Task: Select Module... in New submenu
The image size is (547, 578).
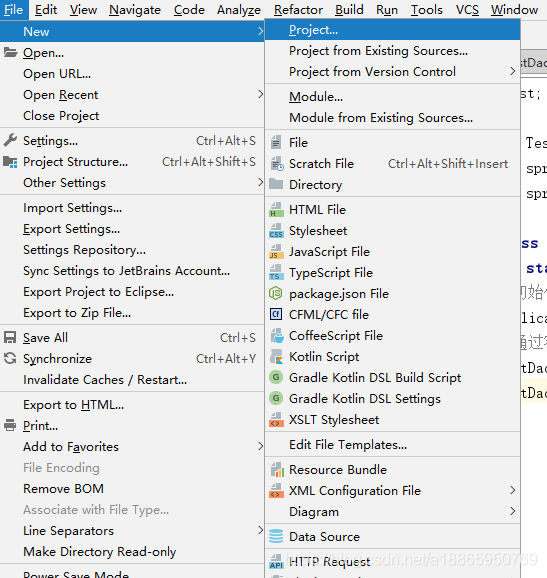Action: pyautogui.click(x=393, y=97)
